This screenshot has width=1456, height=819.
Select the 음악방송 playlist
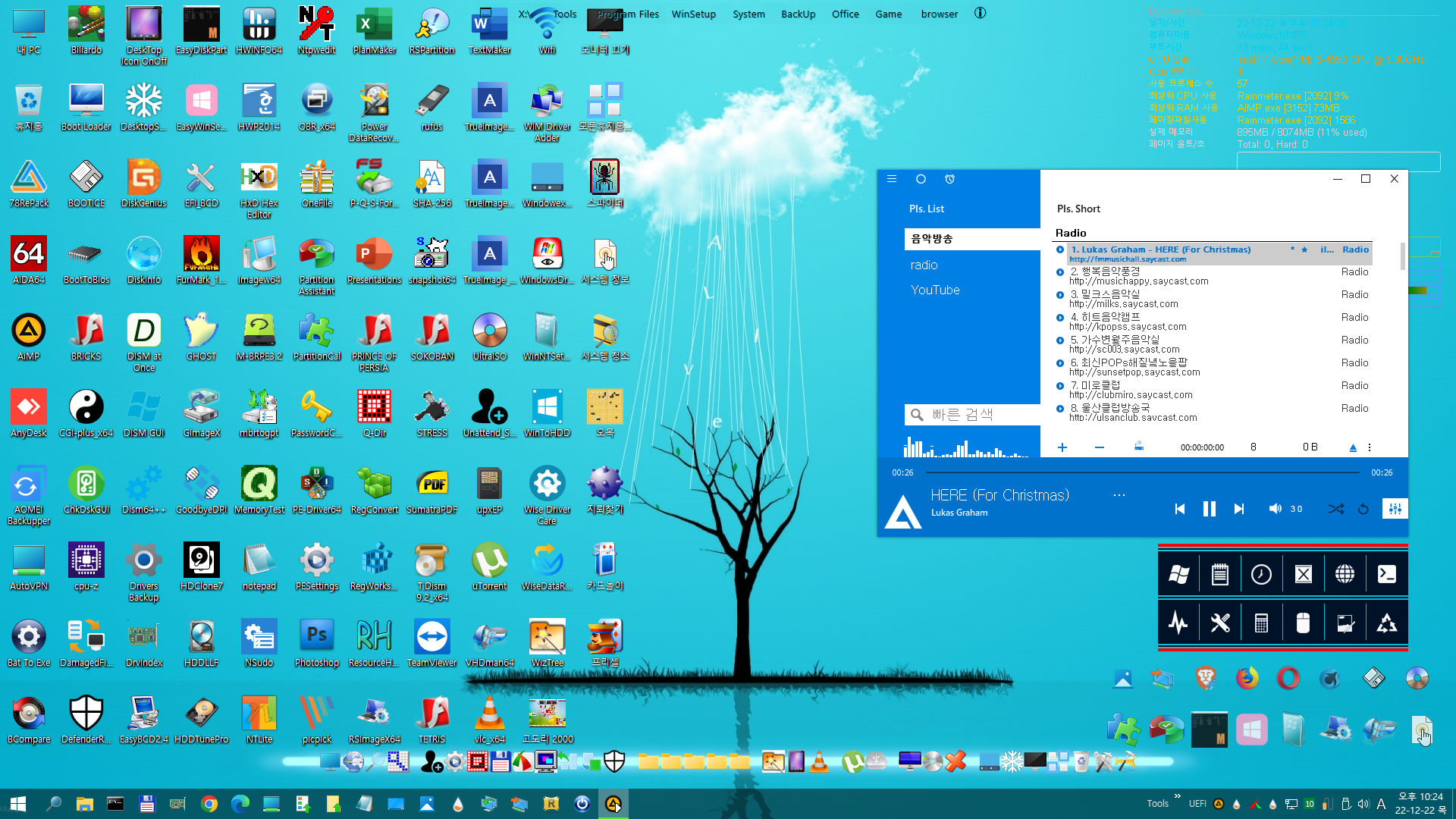(x=972, y=239)
